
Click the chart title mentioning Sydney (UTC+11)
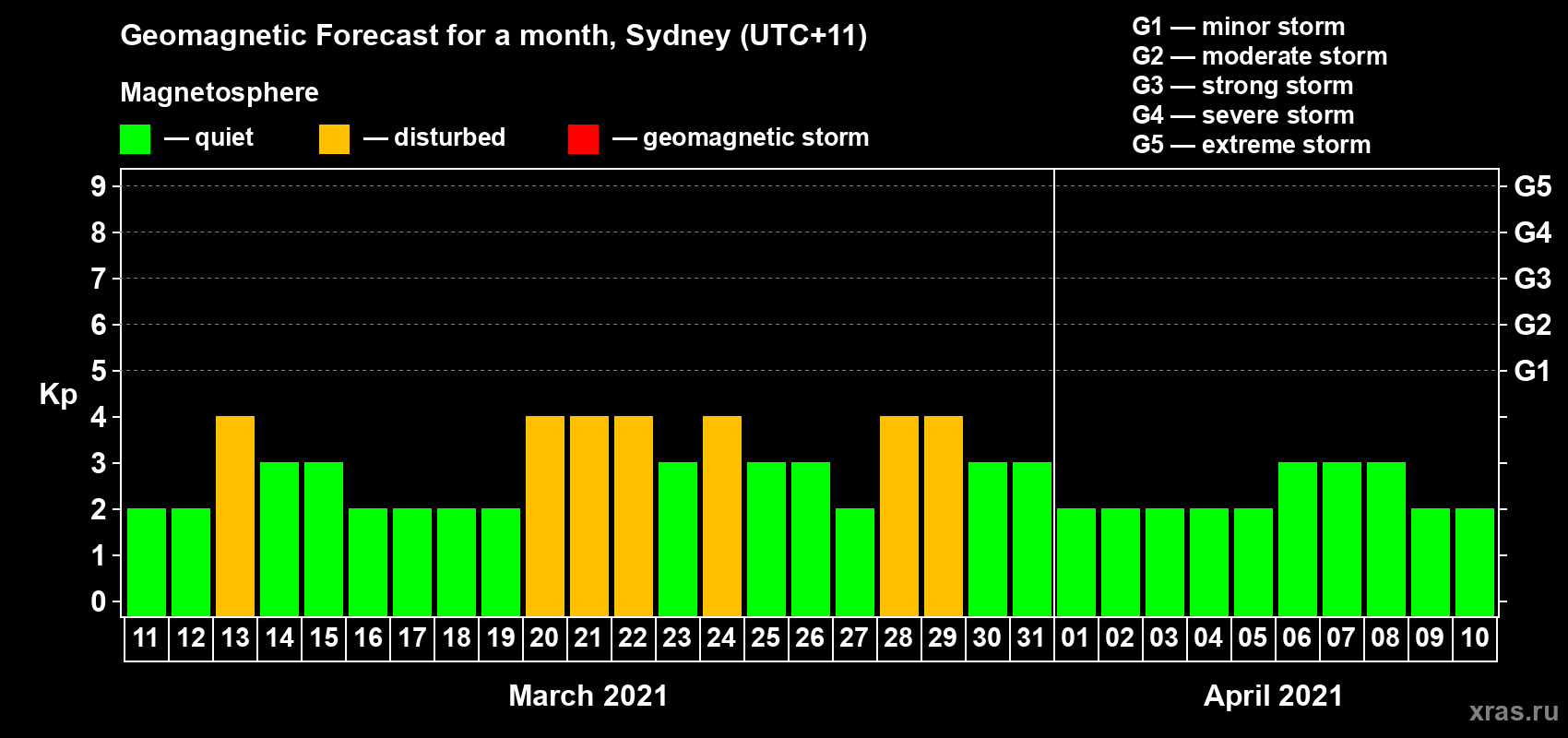coord(493,35)
